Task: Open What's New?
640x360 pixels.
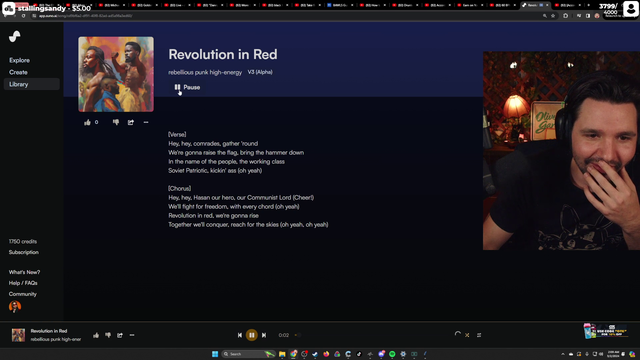Action: pyautogui.click(x=24, y=272)
